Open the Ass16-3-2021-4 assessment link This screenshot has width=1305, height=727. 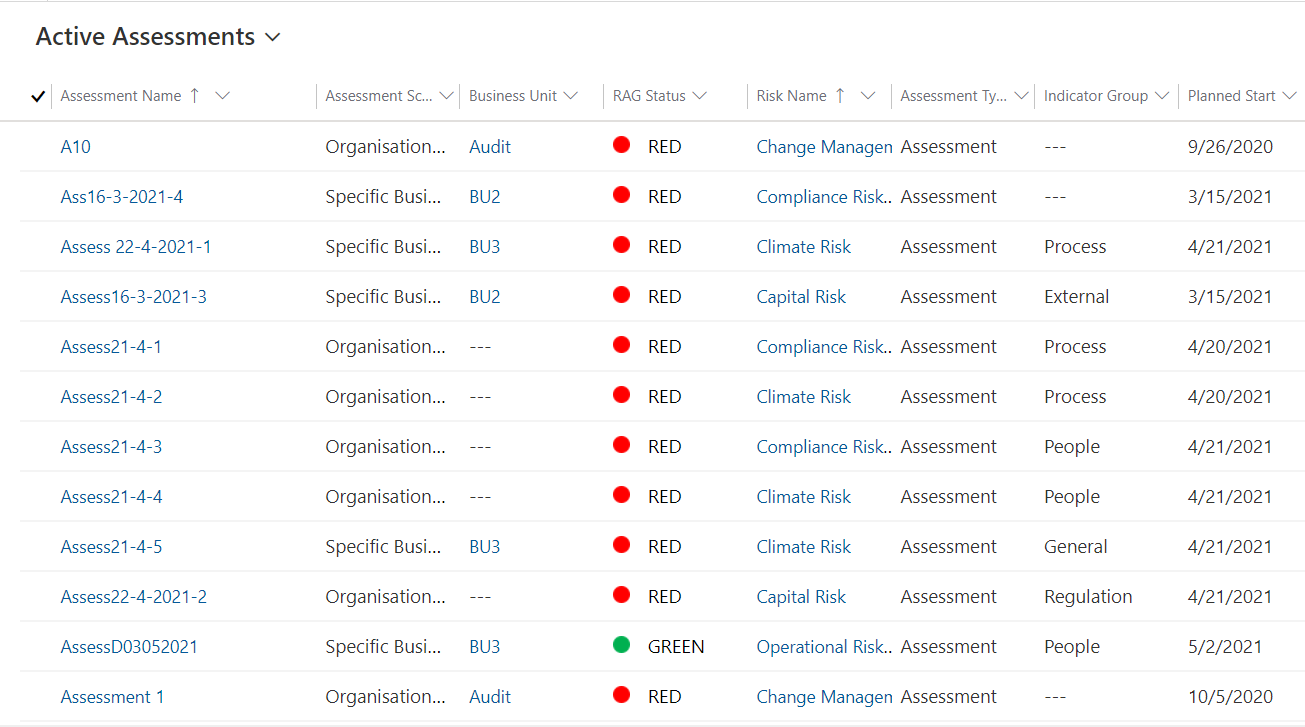122,197
